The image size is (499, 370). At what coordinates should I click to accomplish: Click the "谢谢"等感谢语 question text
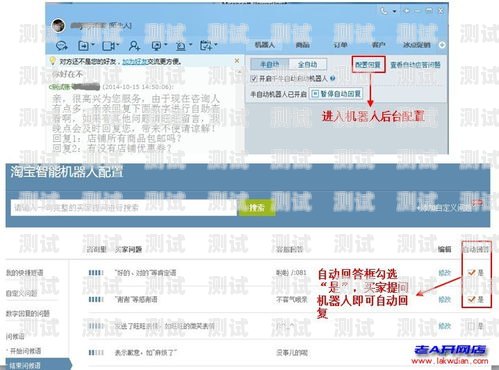(136, 299)
